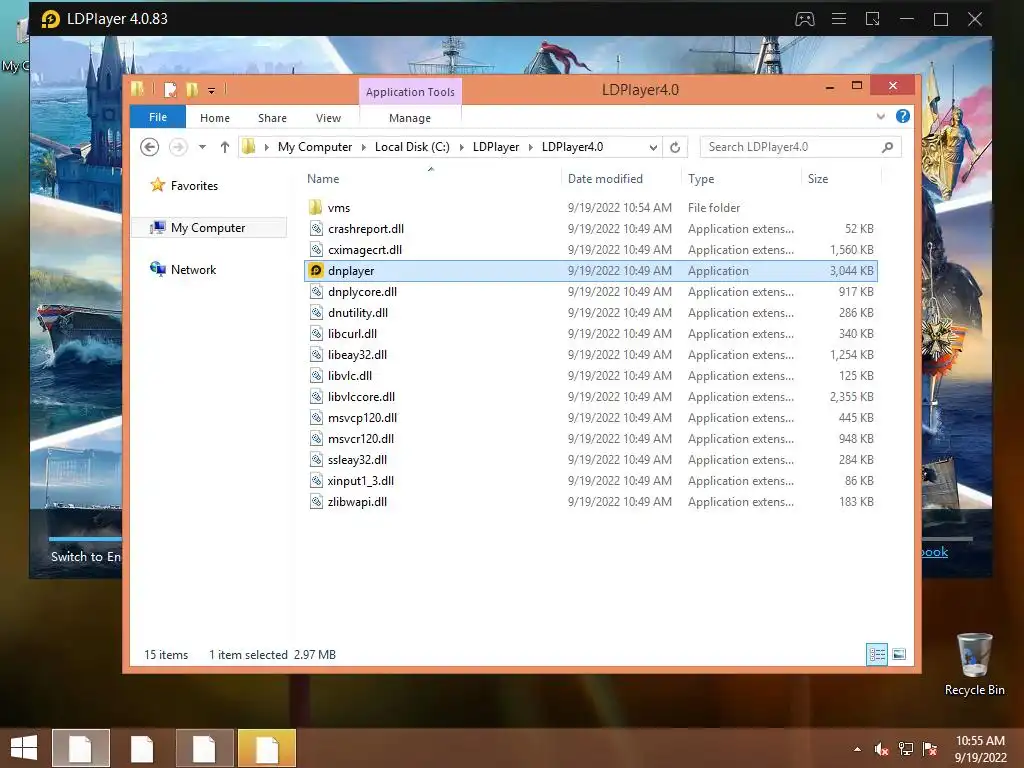Sort by the Type column header
The width and height of the screenshot is (1024, 768).
[701, 179]
